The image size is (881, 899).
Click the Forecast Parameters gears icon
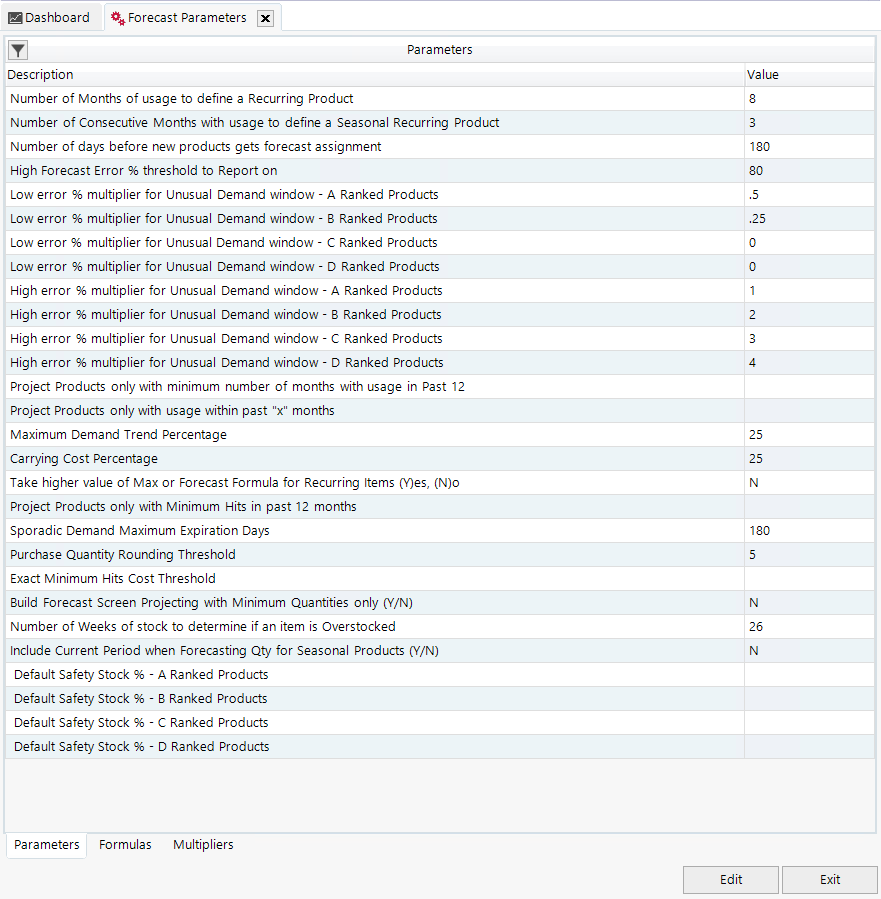(118, 18)
